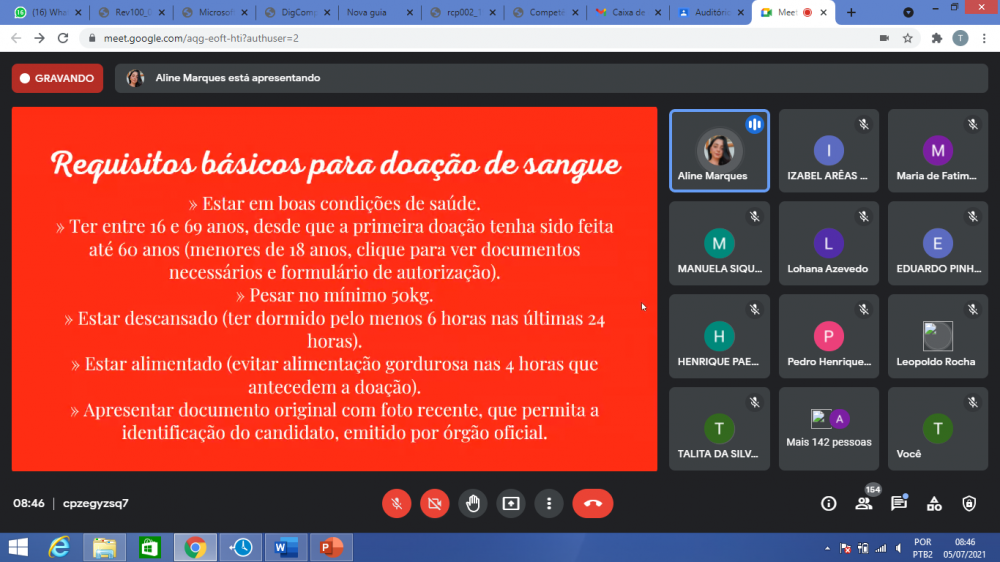
Task: Open meeting details info icon
Action: point(828,503)
